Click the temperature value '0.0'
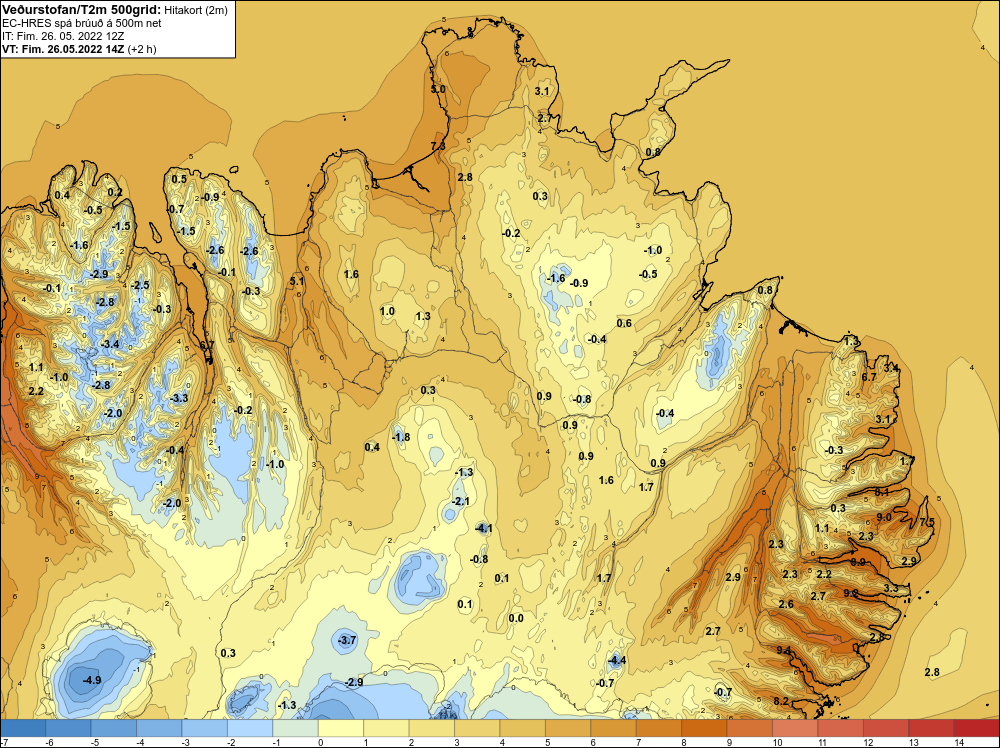Screen dimensions: 1000x748 tap(516, 618)
